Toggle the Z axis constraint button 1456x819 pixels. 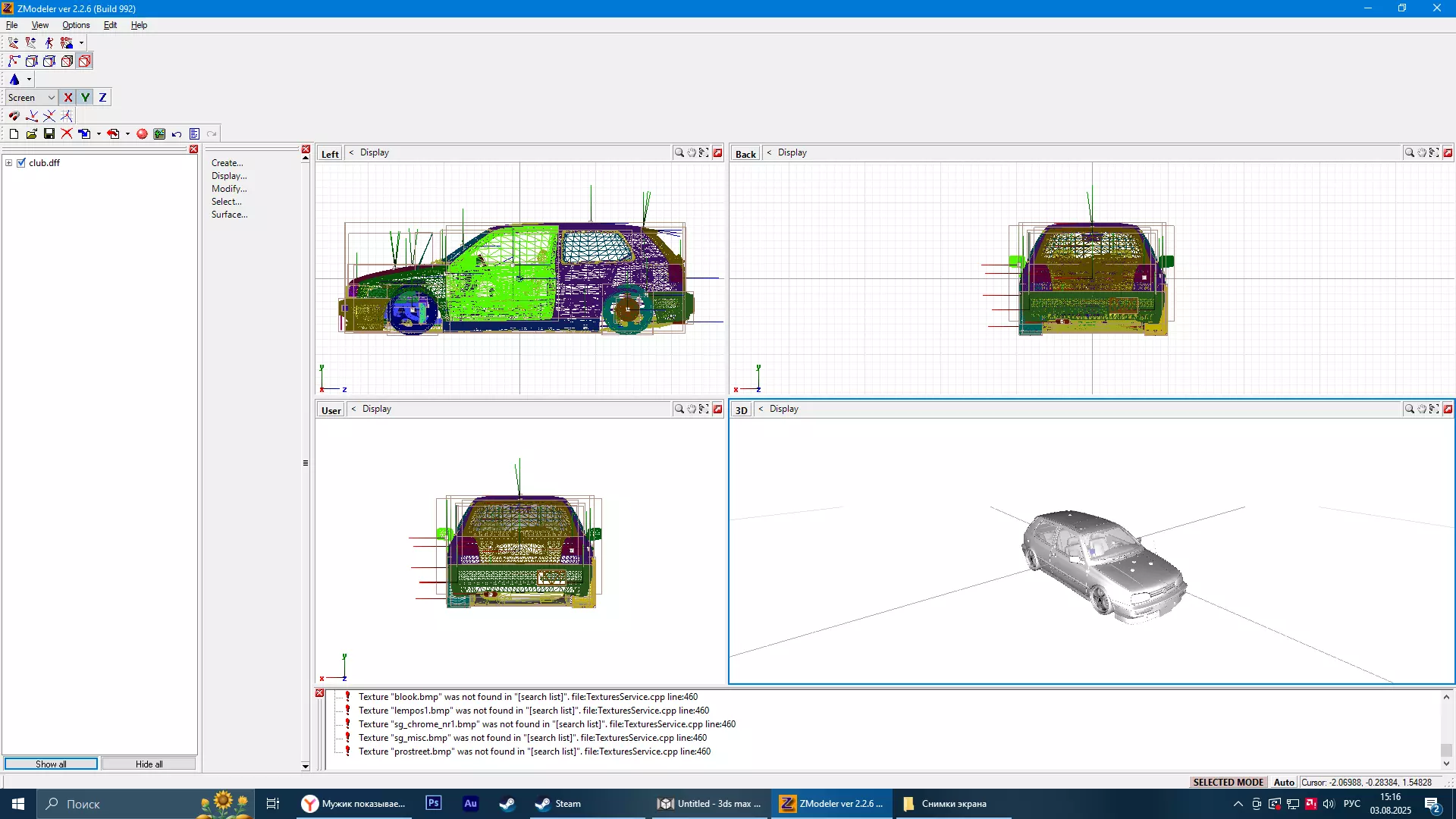click(x=102, y=98)
